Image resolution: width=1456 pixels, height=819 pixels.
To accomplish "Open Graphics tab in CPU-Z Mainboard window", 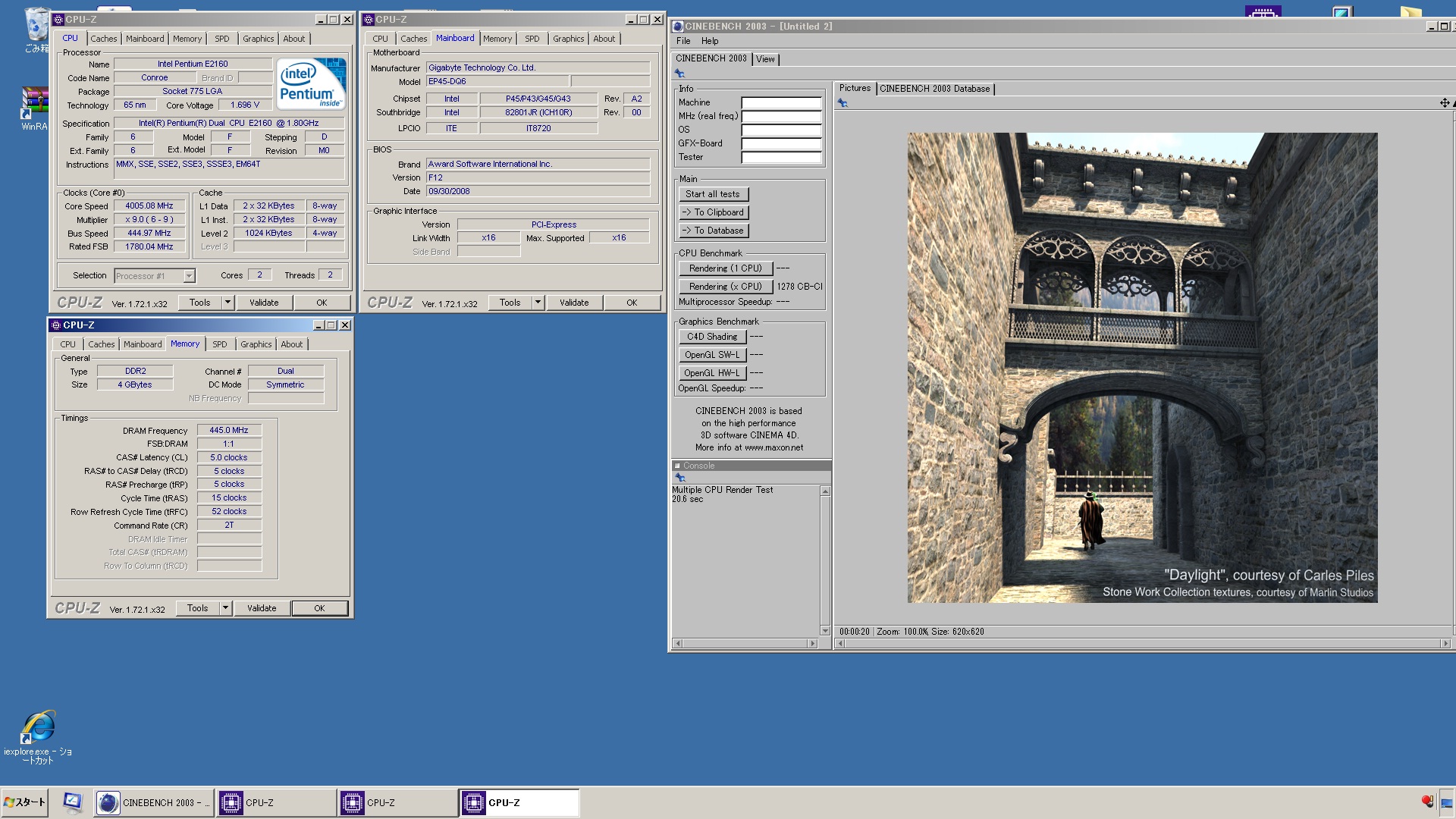I will (569, 39).
